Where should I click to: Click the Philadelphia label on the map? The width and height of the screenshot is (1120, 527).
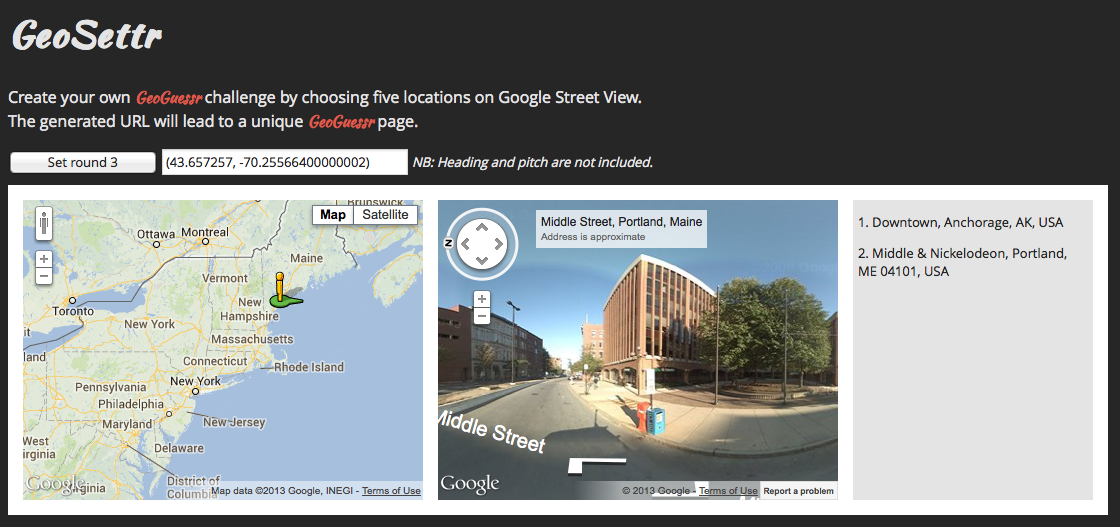click(131, 403)
